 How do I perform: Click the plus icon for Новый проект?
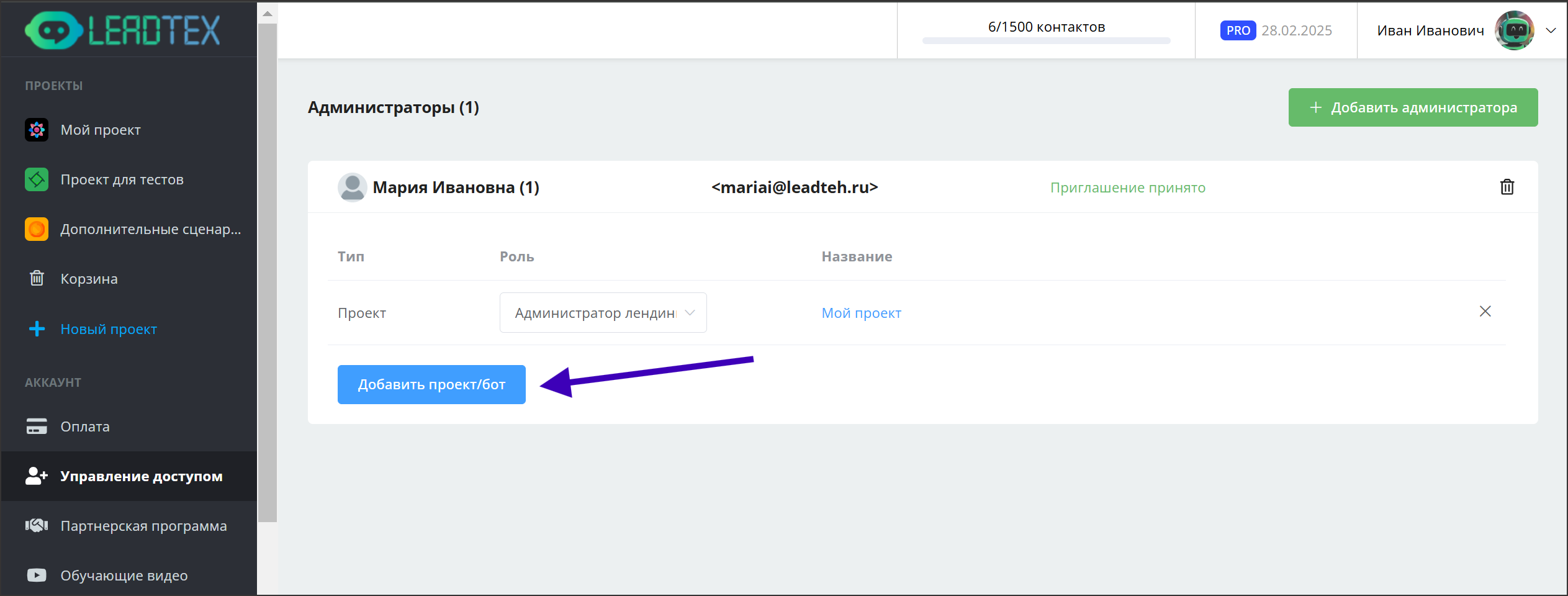[37, 329]
